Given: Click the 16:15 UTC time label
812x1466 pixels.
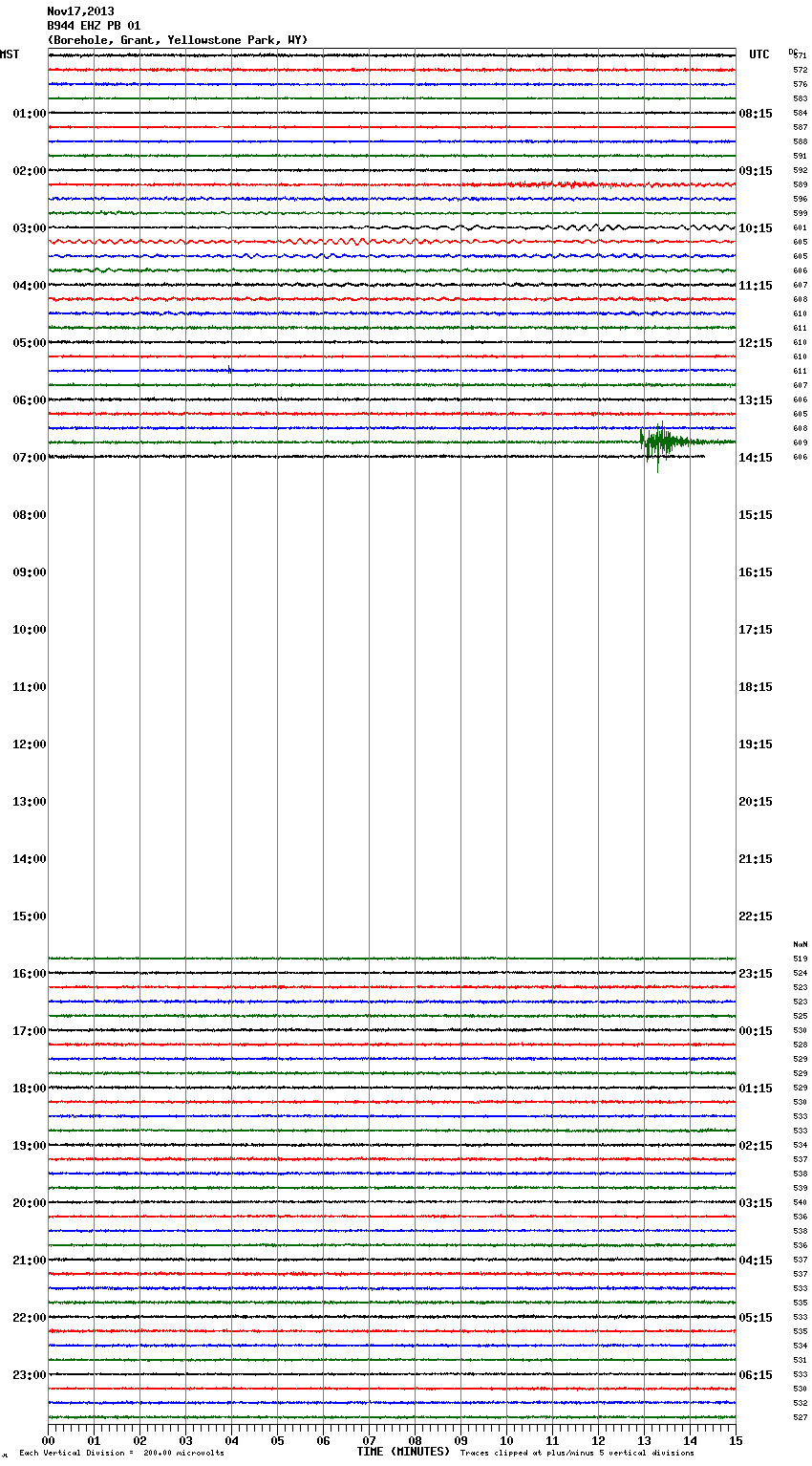Looking at the screenshot, I should point(756,572).
